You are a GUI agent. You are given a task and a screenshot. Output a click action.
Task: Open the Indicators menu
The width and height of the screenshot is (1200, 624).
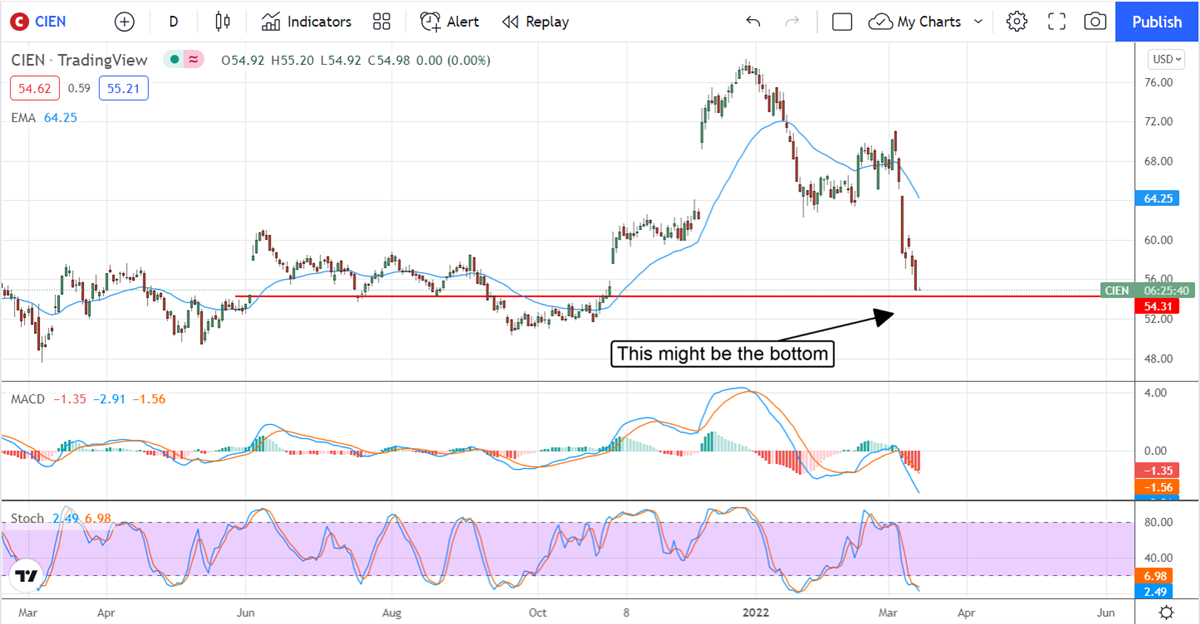point(307,21)
